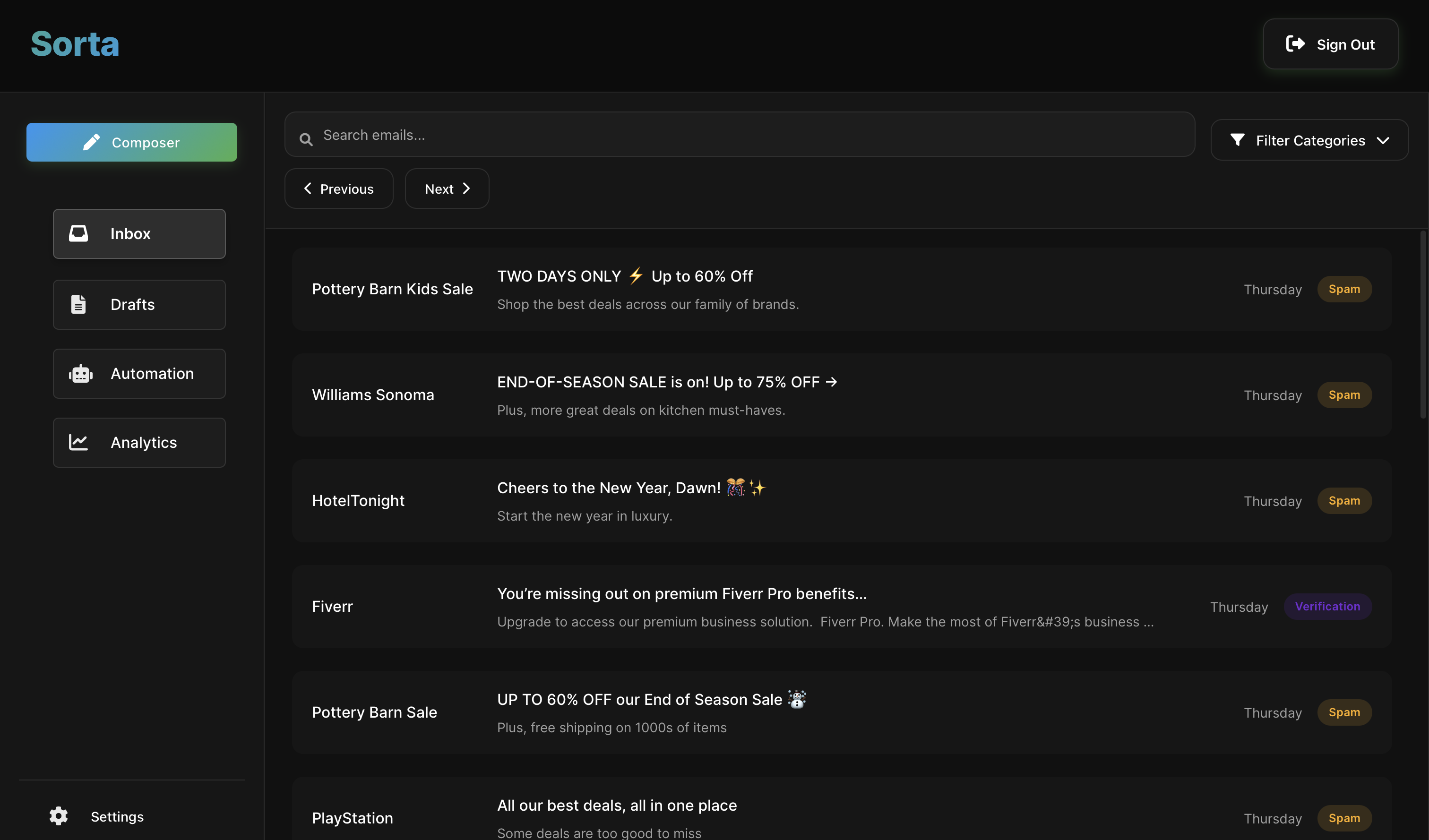1429x840 pixels.
Task: Click the Sign Out arrow icon
Action: click(x=1295, y=43)
